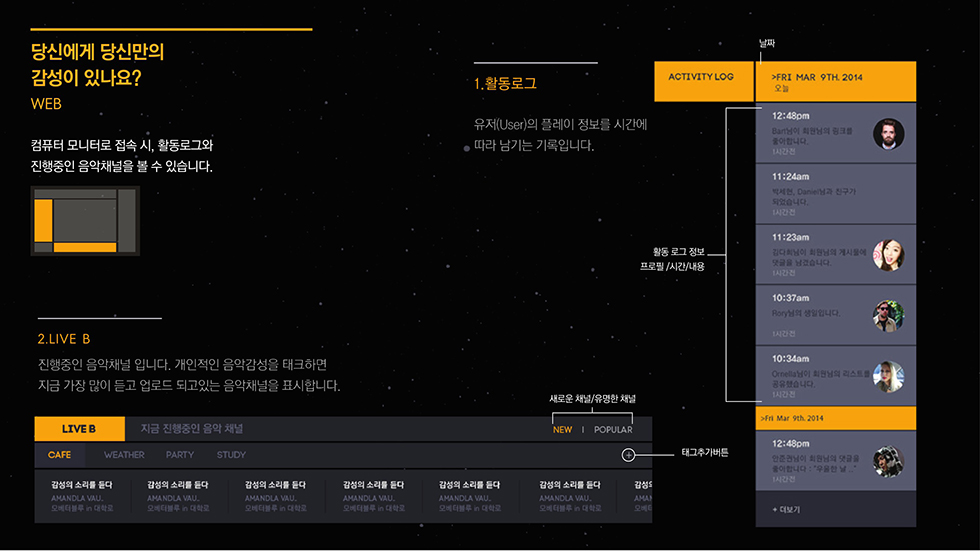The height and width of the screenshot is (551, 980).
Task: Expand the activity log with 더보기
Action: (x=786, y=510)
